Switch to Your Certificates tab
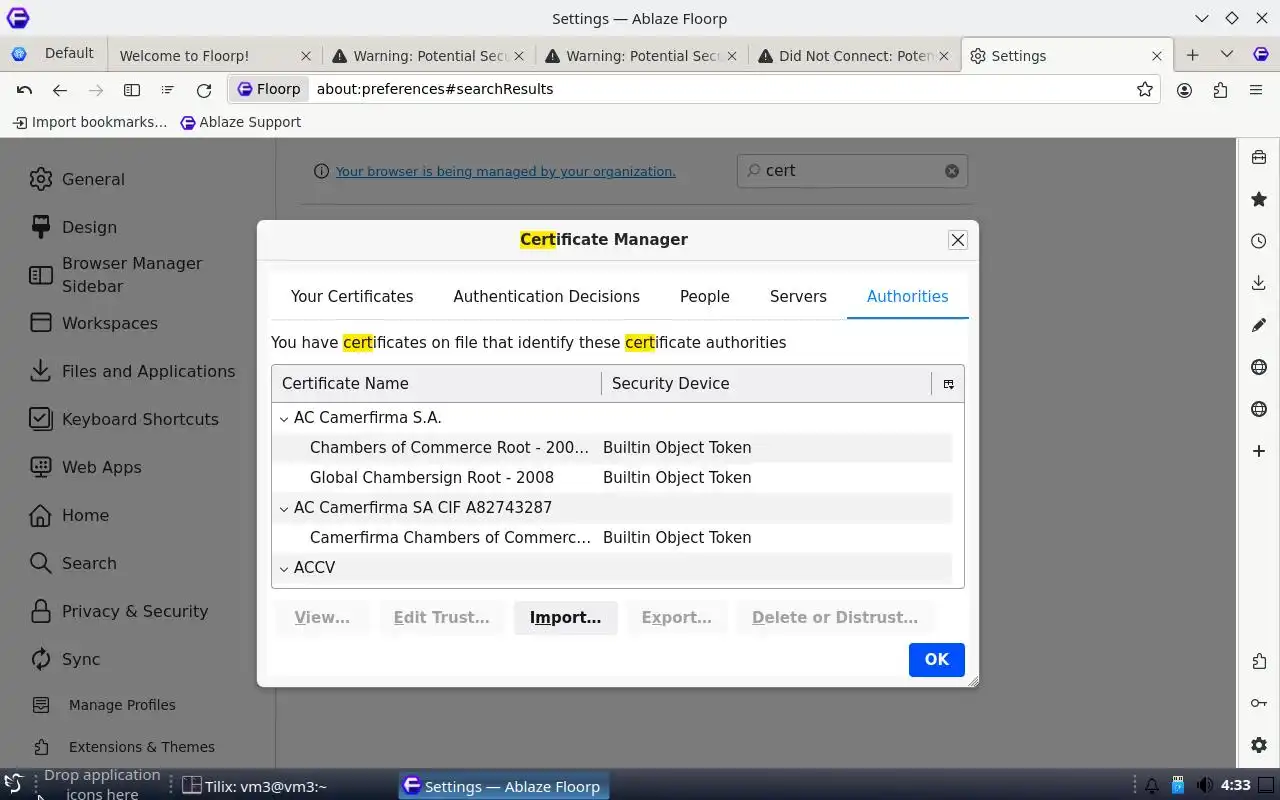 pos(352,297)
